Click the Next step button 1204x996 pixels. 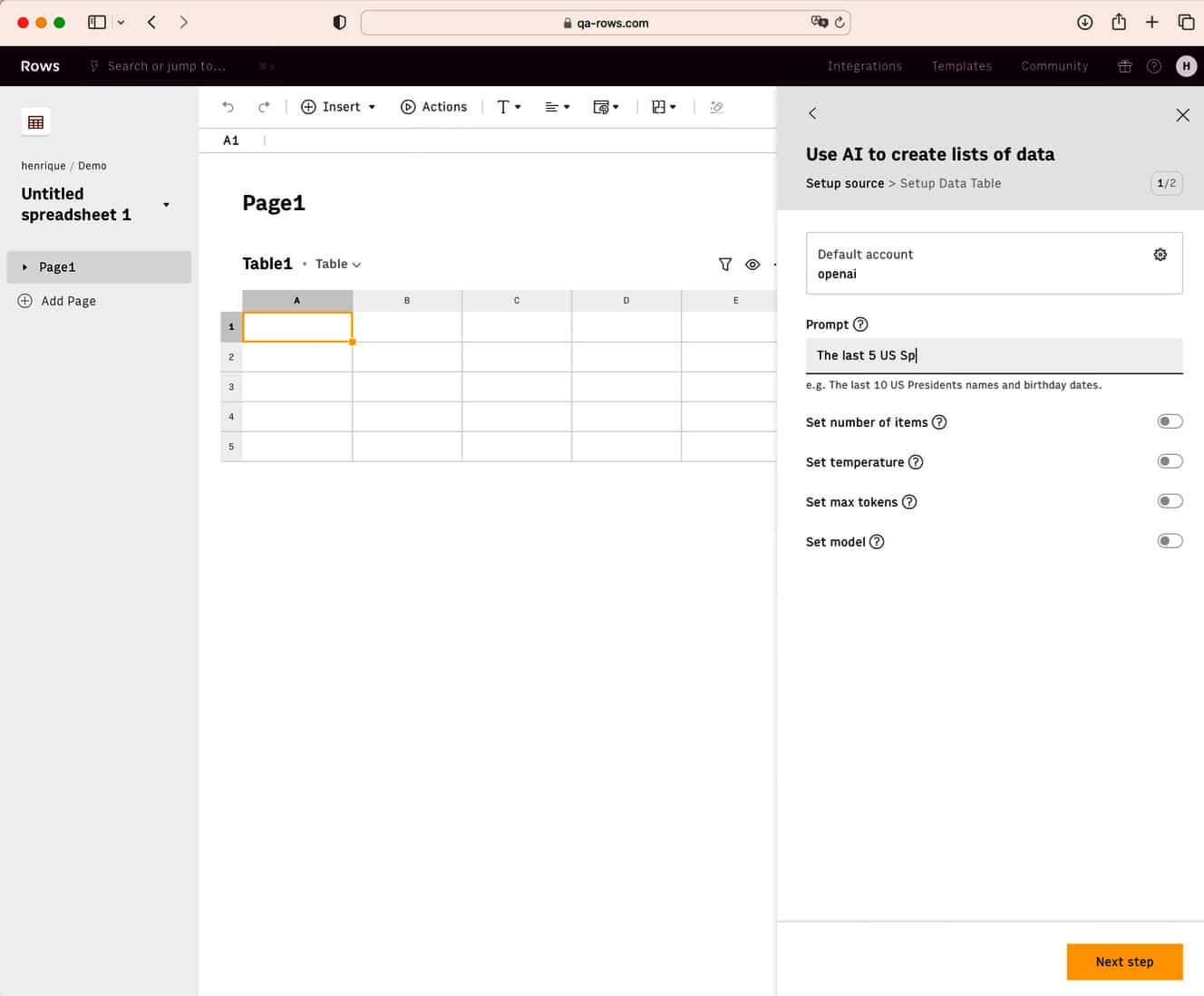pos(1124,962)
